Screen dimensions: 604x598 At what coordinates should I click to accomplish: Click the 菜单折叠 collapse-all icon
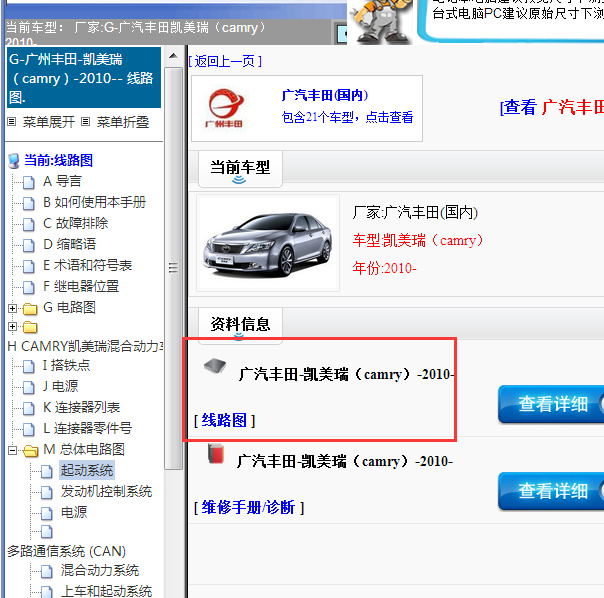pyautogui.click(x=86, y=122)
